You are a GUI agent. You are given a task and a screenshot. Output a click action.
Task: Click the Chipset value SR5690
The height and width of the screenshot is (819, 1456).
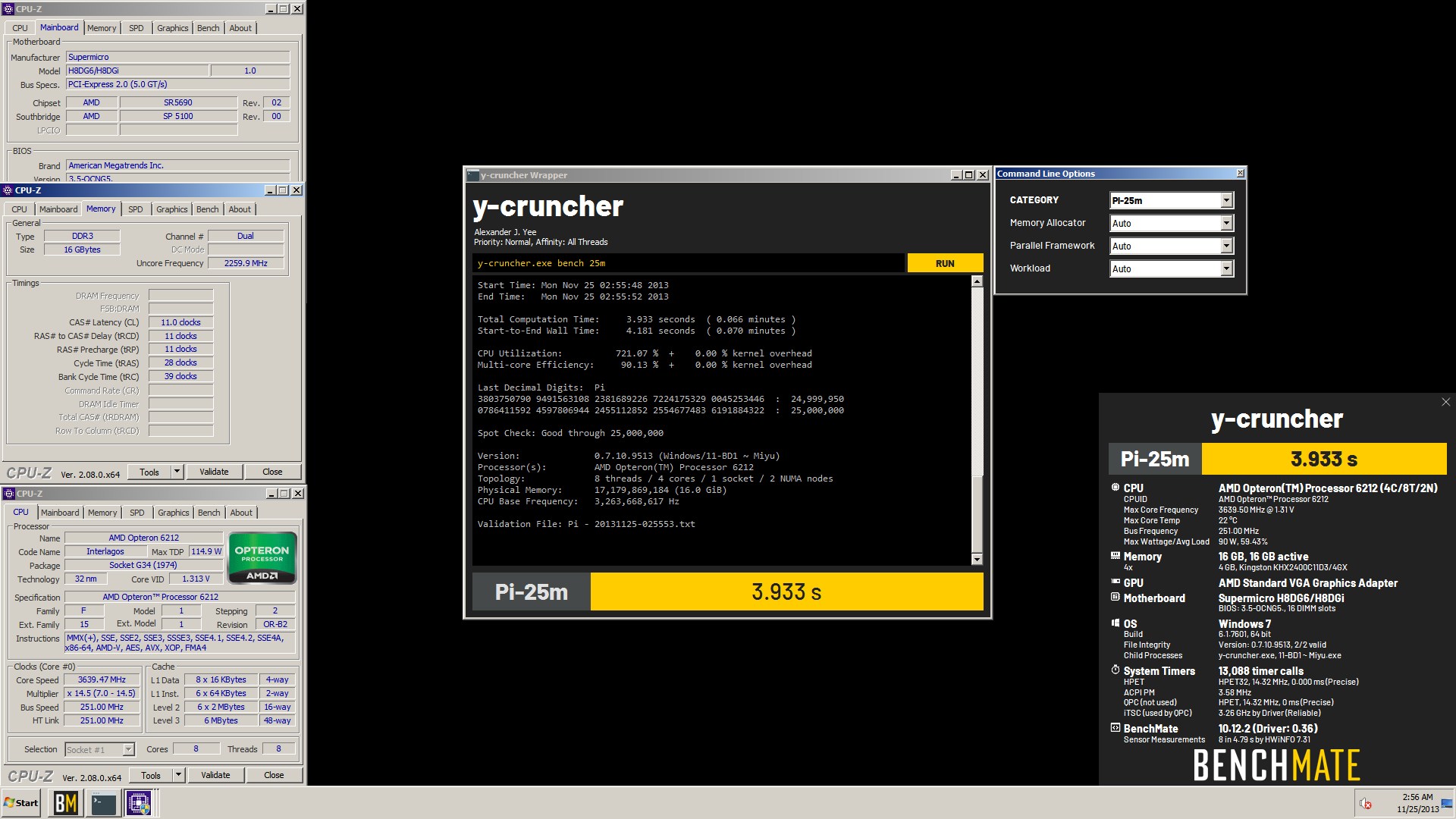(x=178, y=102)
